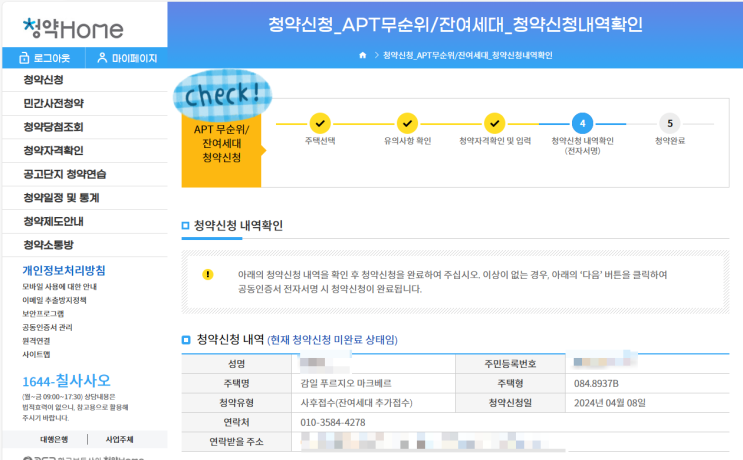Open 모바일 사용에 대한 안내 link
Image resolution: width=743 pixels, height=460 pixels.
(x=60, y=287)
